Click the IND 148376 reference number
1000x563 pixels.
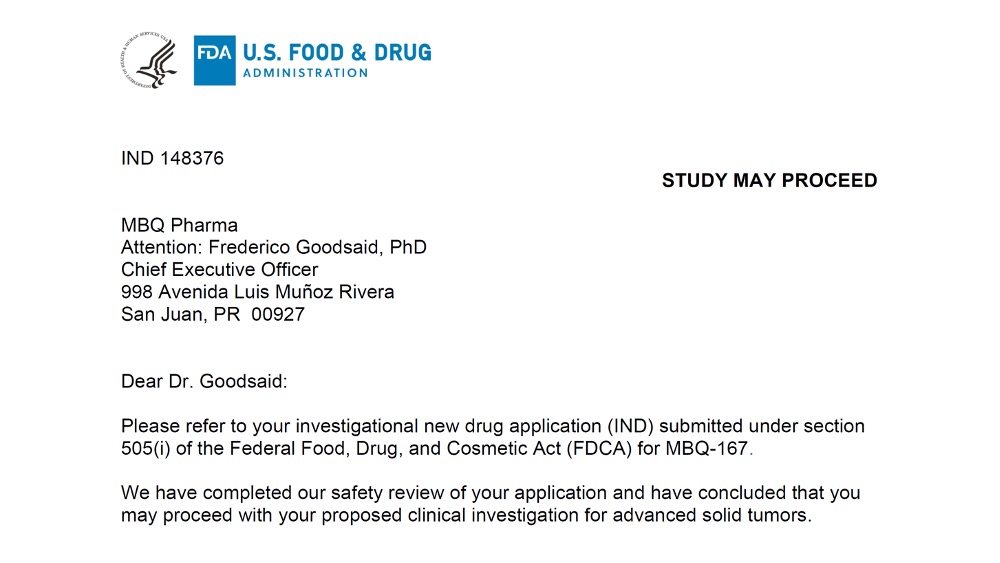[172, 158]
